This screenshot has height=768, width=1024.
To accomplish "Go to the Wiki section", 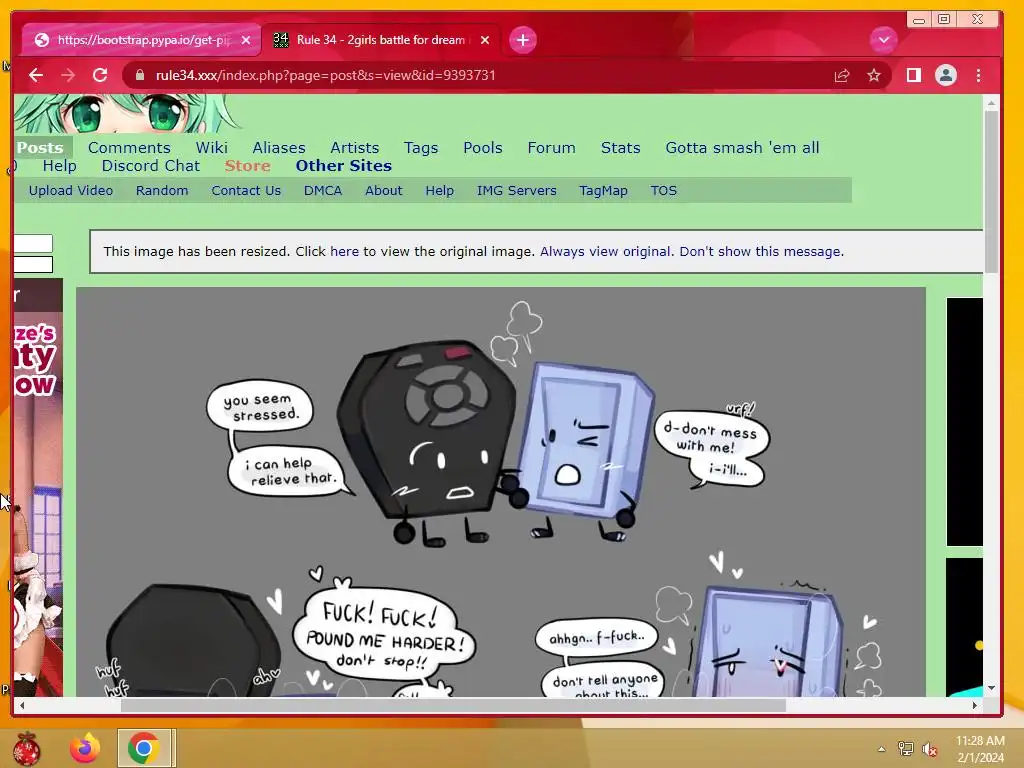I will point(212,148).
